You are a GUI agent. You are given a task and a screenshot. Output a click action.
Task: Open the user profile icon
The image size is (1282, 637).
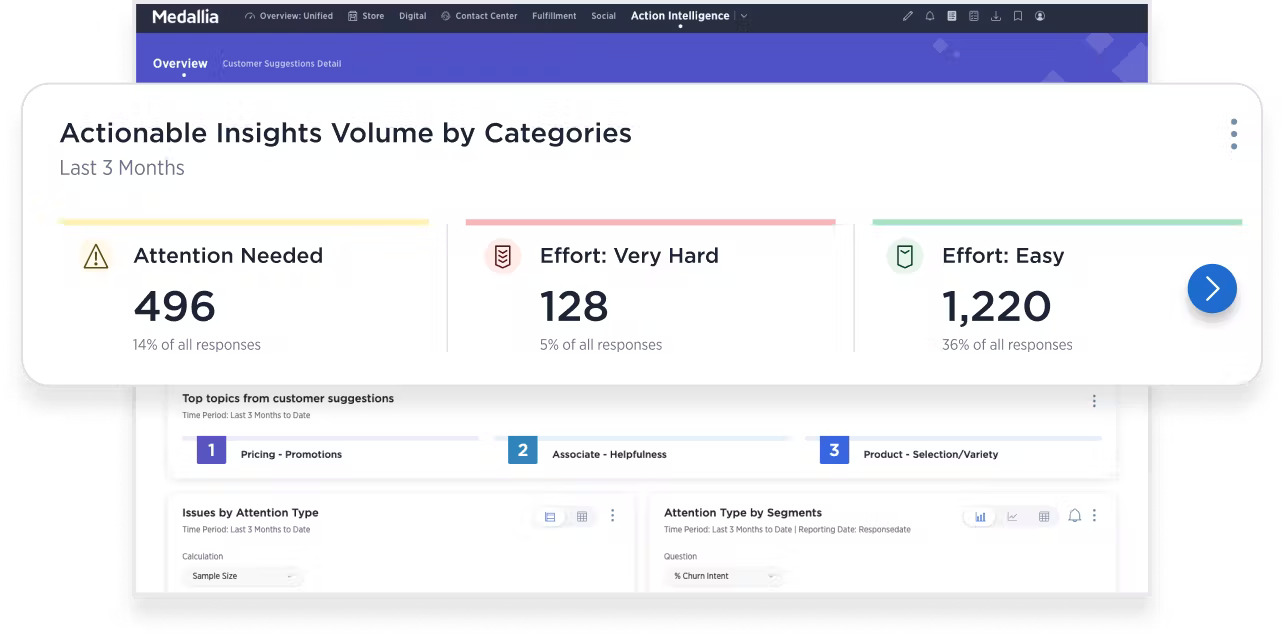(x=1040, y=16)
